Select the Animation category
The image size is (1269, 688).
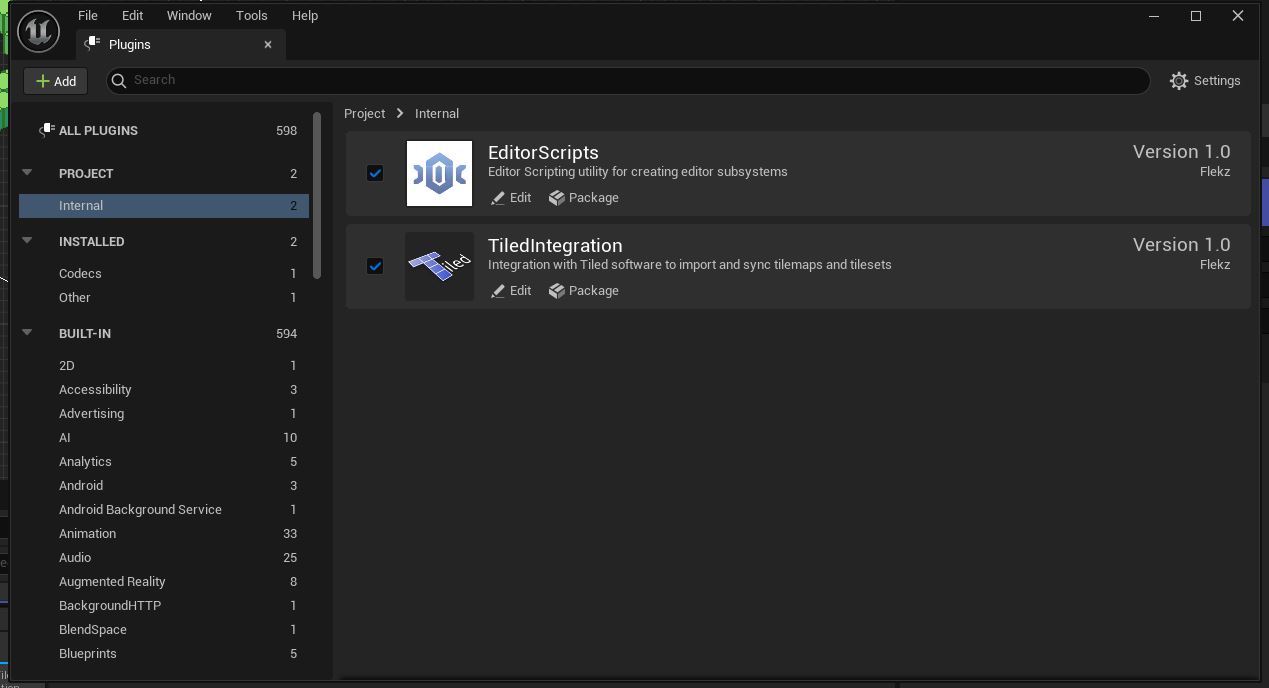(164, 533)
